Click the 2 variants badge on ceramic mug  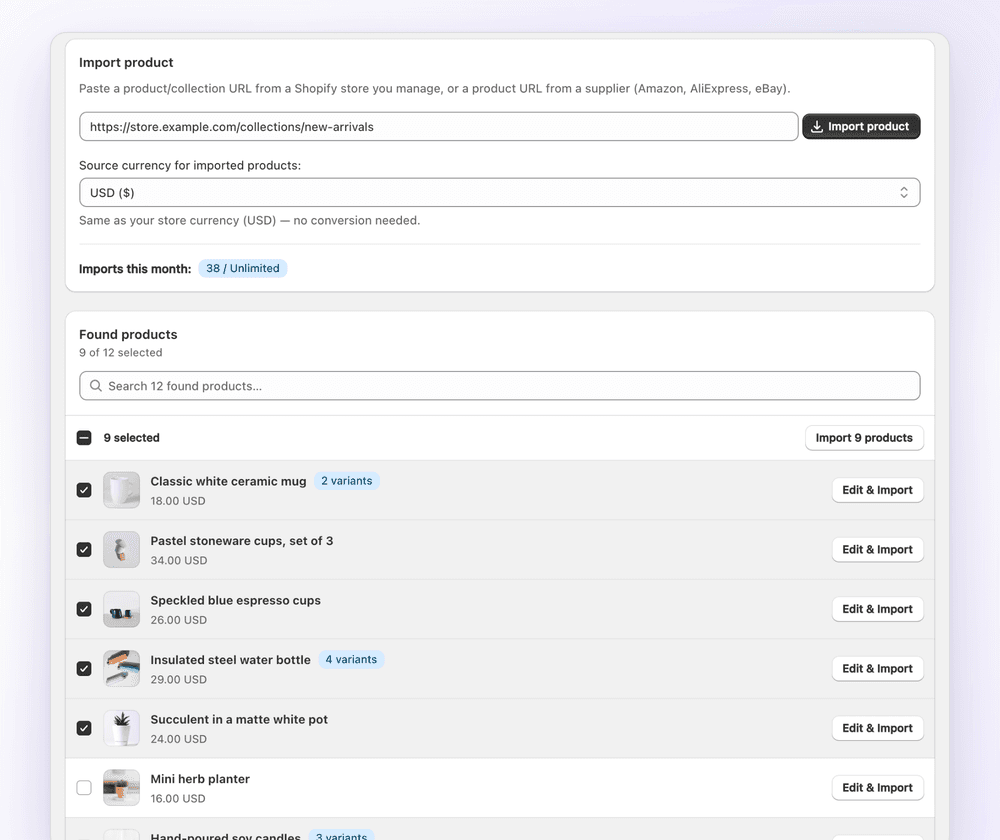pyautogui.click(x=346, y=481)
